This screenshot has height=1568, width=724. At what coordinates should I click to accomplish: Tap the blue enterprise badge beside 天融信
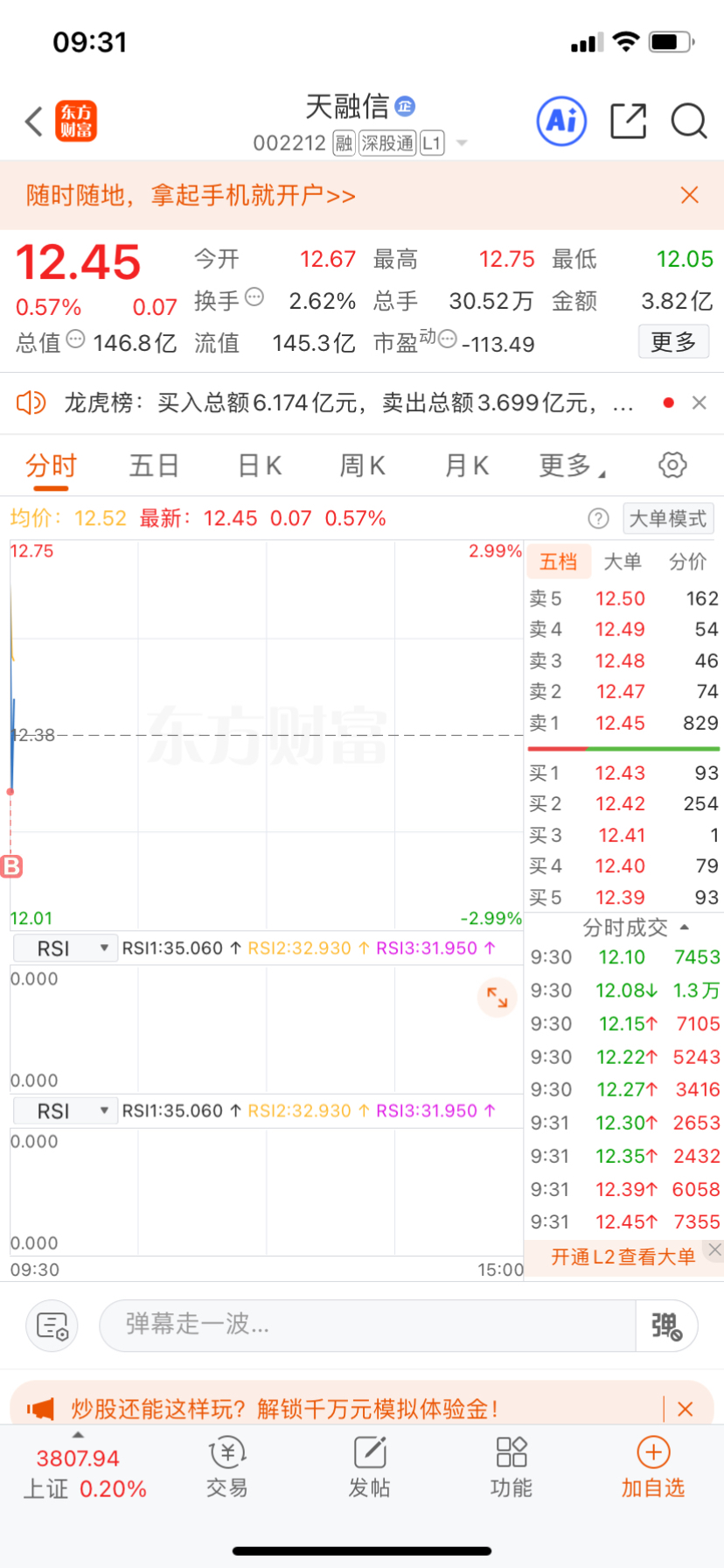click(x=405, y=107)
